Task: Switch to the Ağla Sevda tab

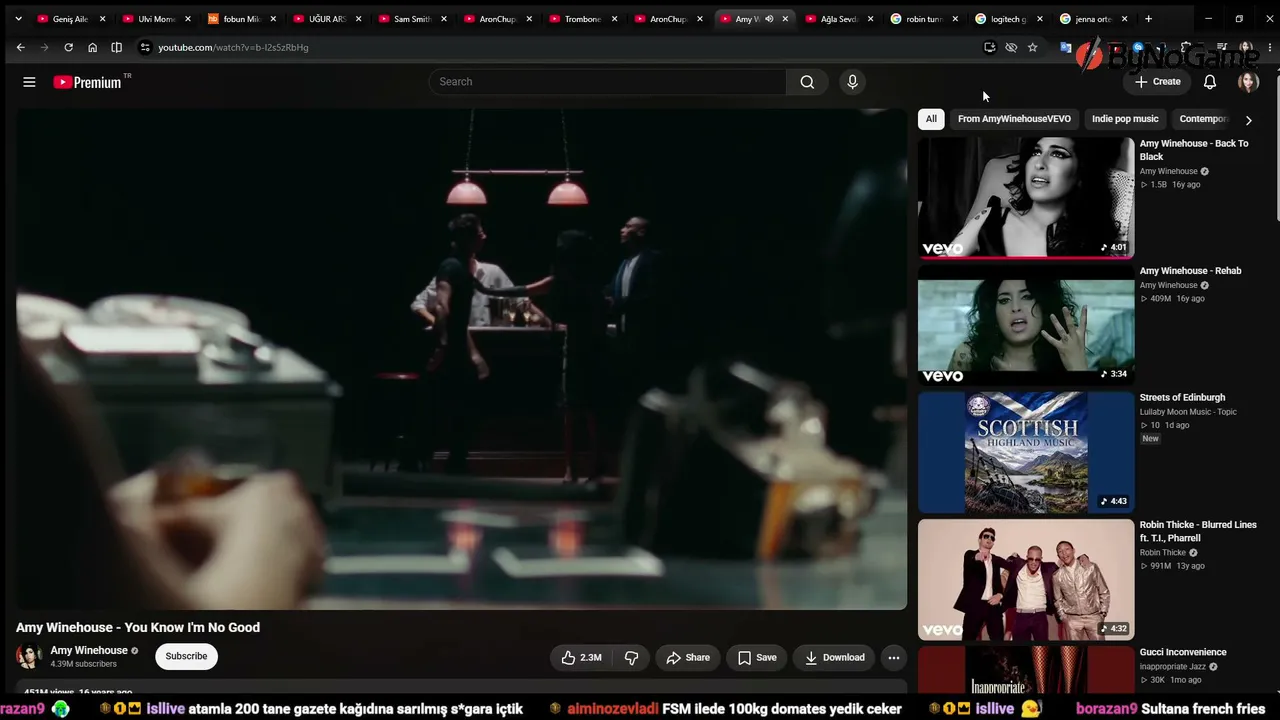Action: 838,19
